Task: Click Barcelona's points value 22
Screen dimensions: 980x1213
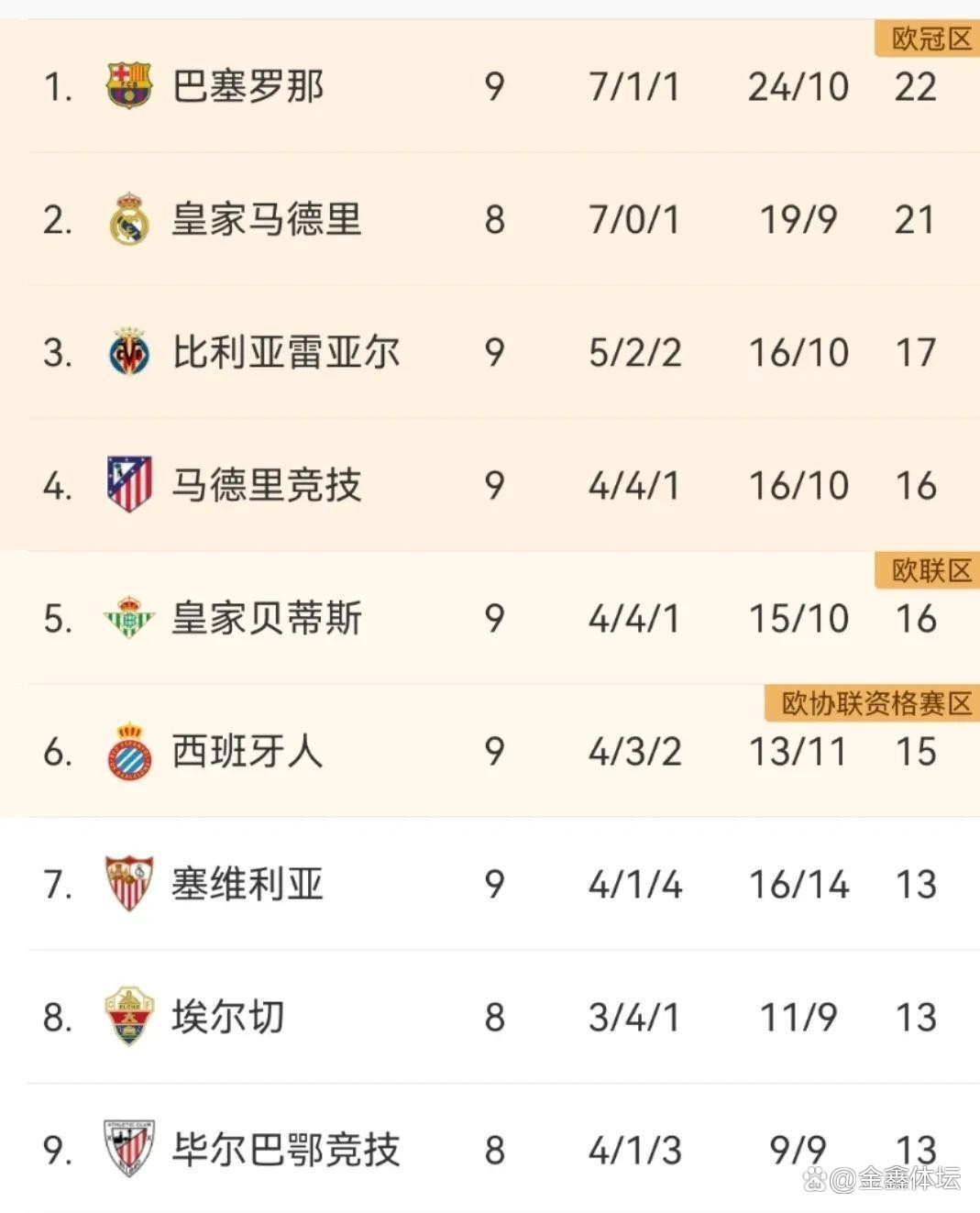Action: coord(915,86)
